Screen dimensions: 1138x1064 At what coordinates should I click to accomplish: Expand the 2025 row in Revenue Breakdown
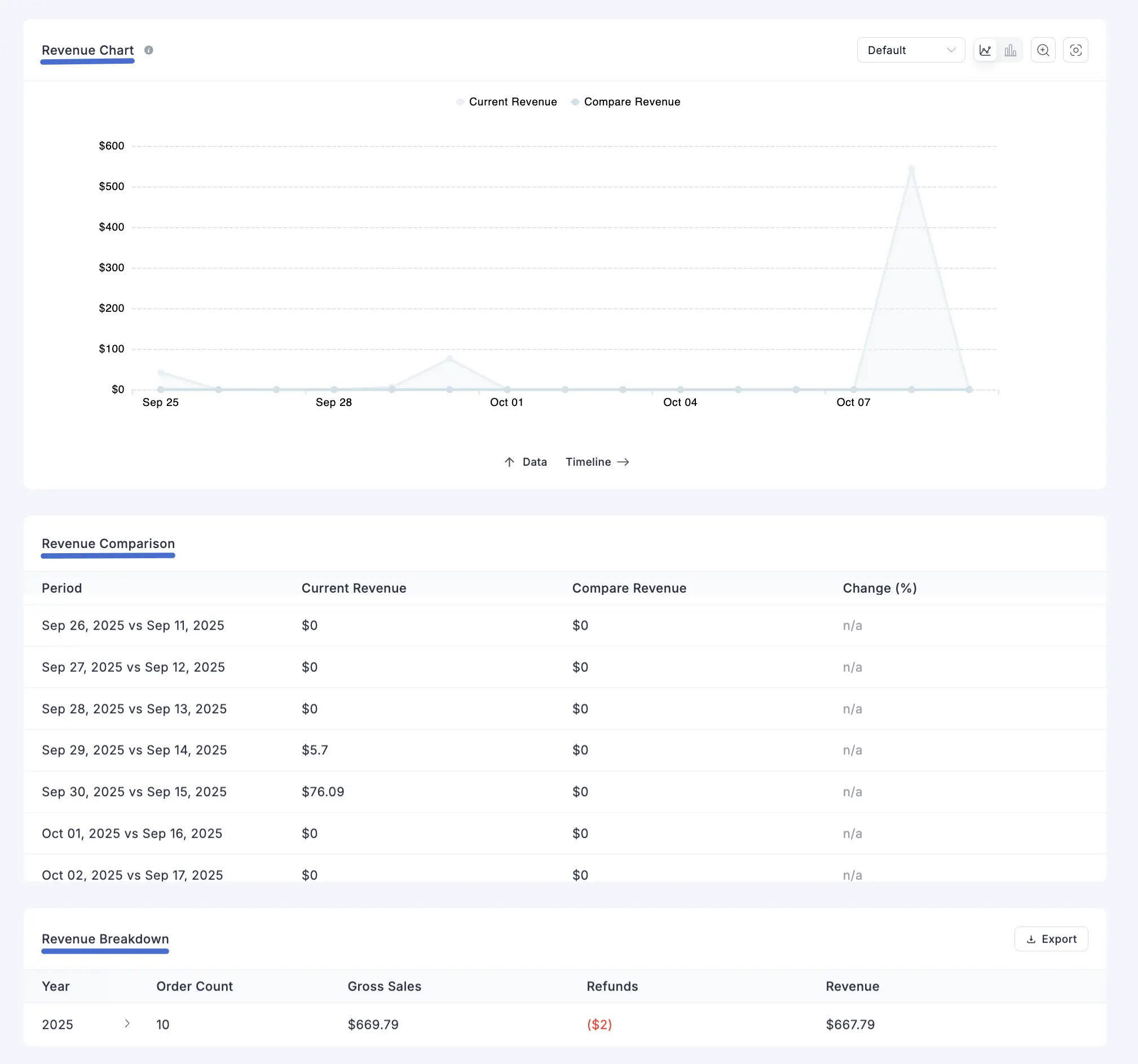(127, 1025)
